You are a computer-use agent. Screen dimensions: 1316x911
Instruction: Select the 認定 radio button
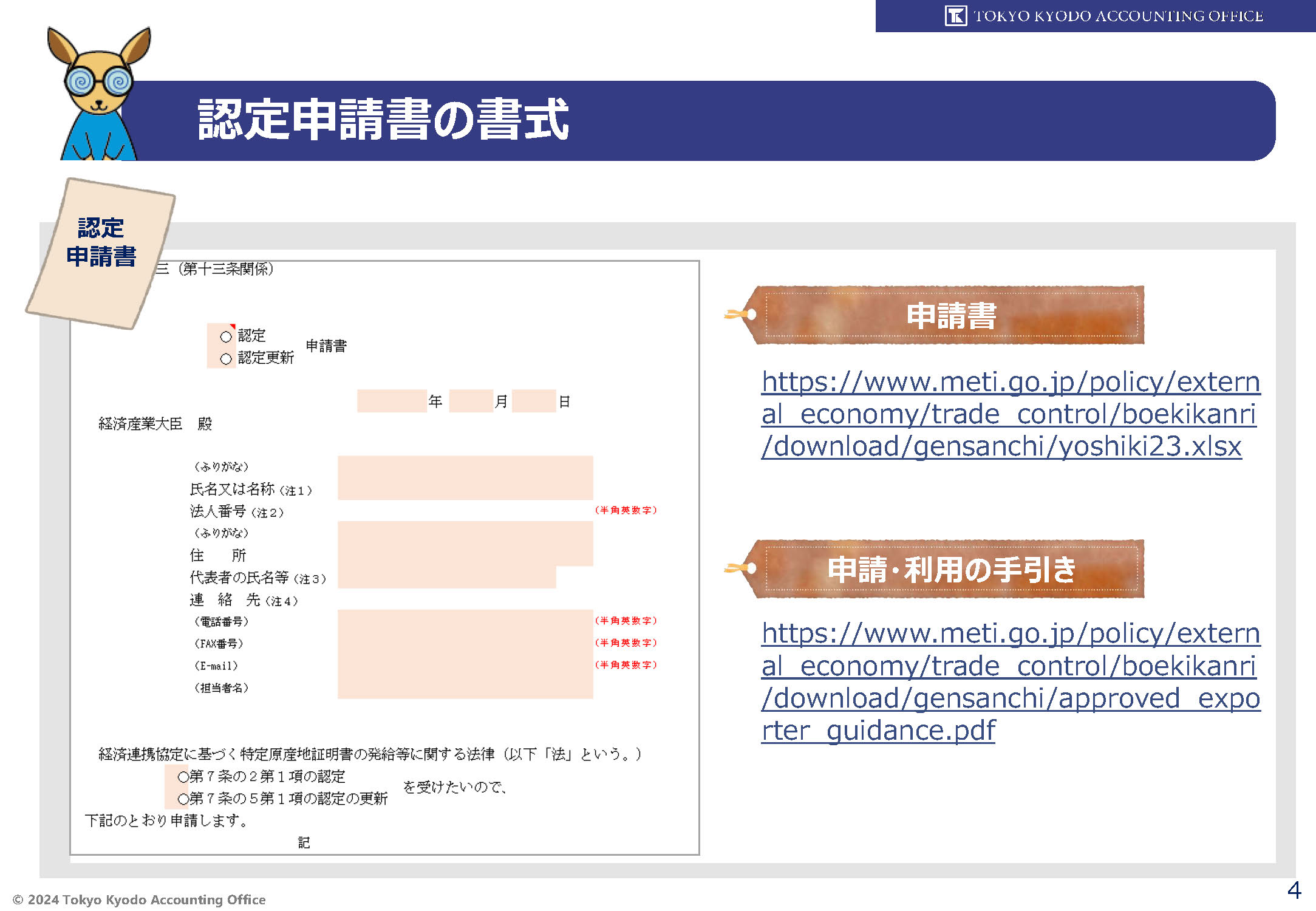tap(226, 336)
